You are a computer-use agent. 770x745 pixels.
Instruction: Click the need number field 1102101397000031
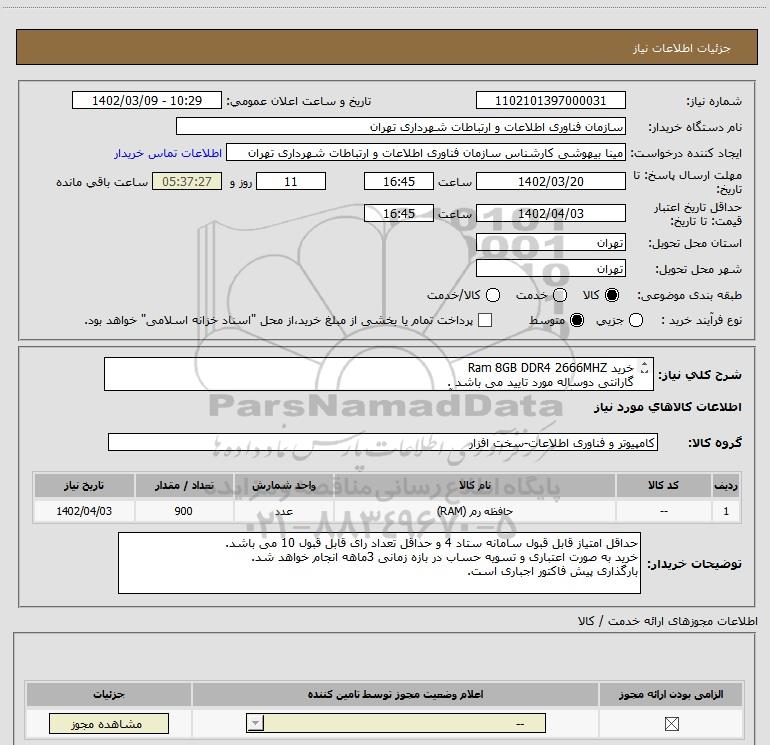[x=550, y=101]
